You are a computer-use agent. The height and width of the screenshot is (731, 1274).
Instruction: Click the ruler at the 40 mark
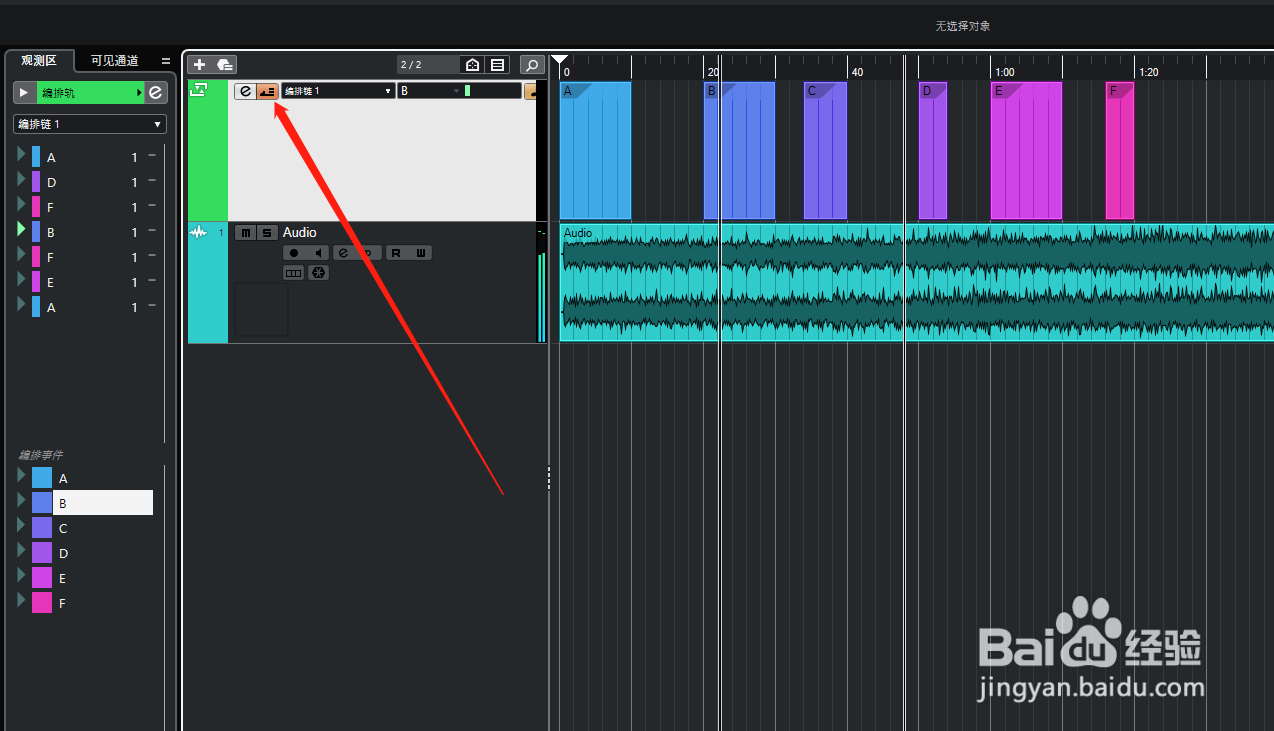pyautogui.click(x=857, y=72)
